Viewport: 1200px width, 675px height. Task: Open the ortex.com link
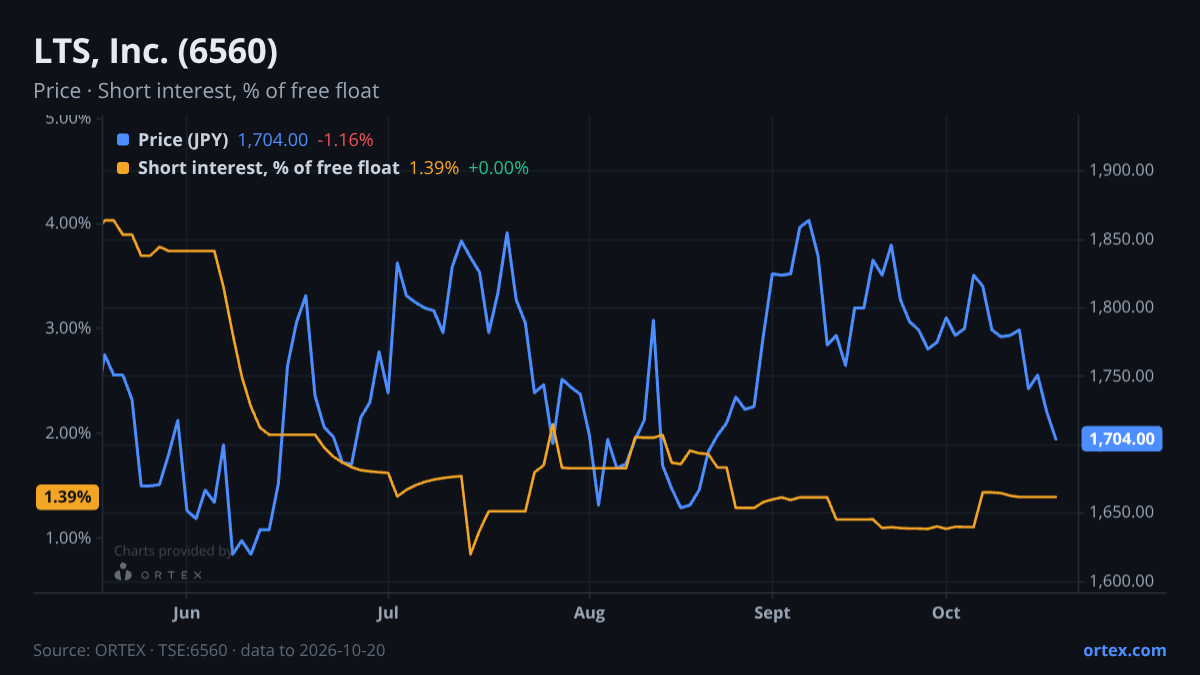pos(1124,650)
